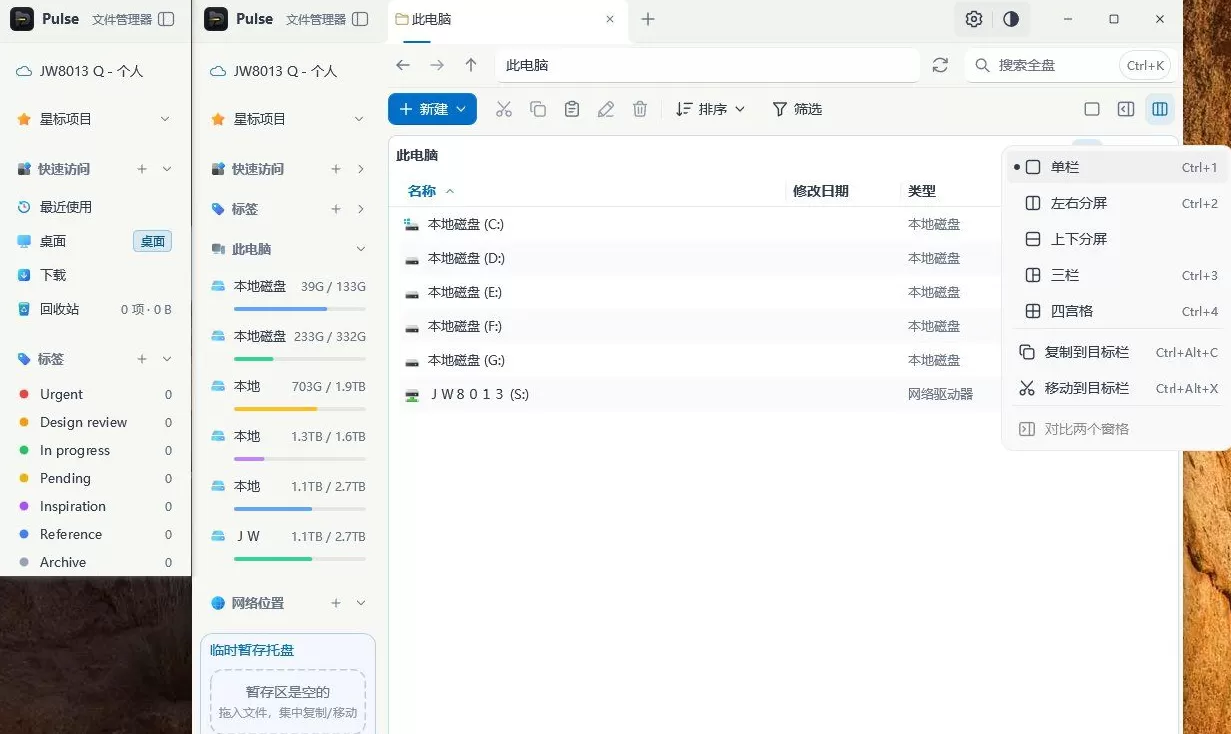Click the highlighted multi-column layout toolbar button
Image resolution: width=1231 pixels, height=734 pixels.
coord(1160,109)
